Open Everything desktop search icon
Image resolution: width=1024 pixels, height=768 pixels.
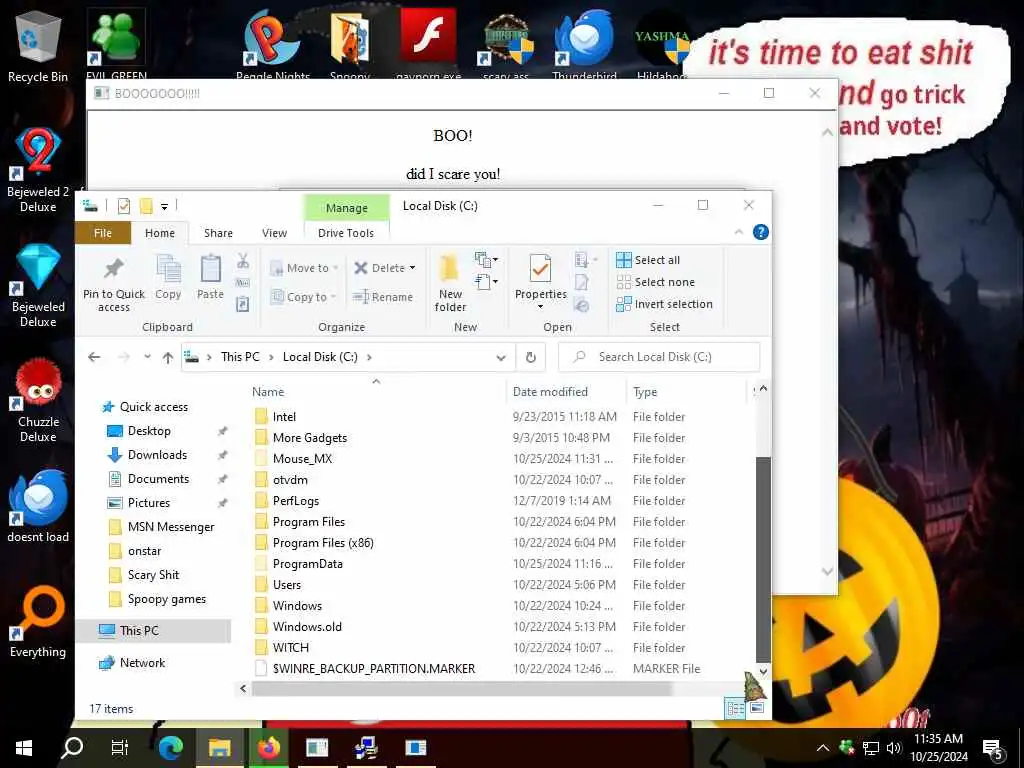pos(38,622)
